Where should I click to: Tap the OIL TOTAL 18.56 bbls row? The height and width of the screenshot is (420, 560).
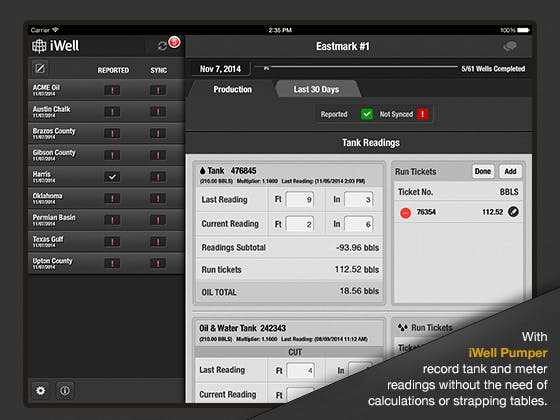pos(289,292)
